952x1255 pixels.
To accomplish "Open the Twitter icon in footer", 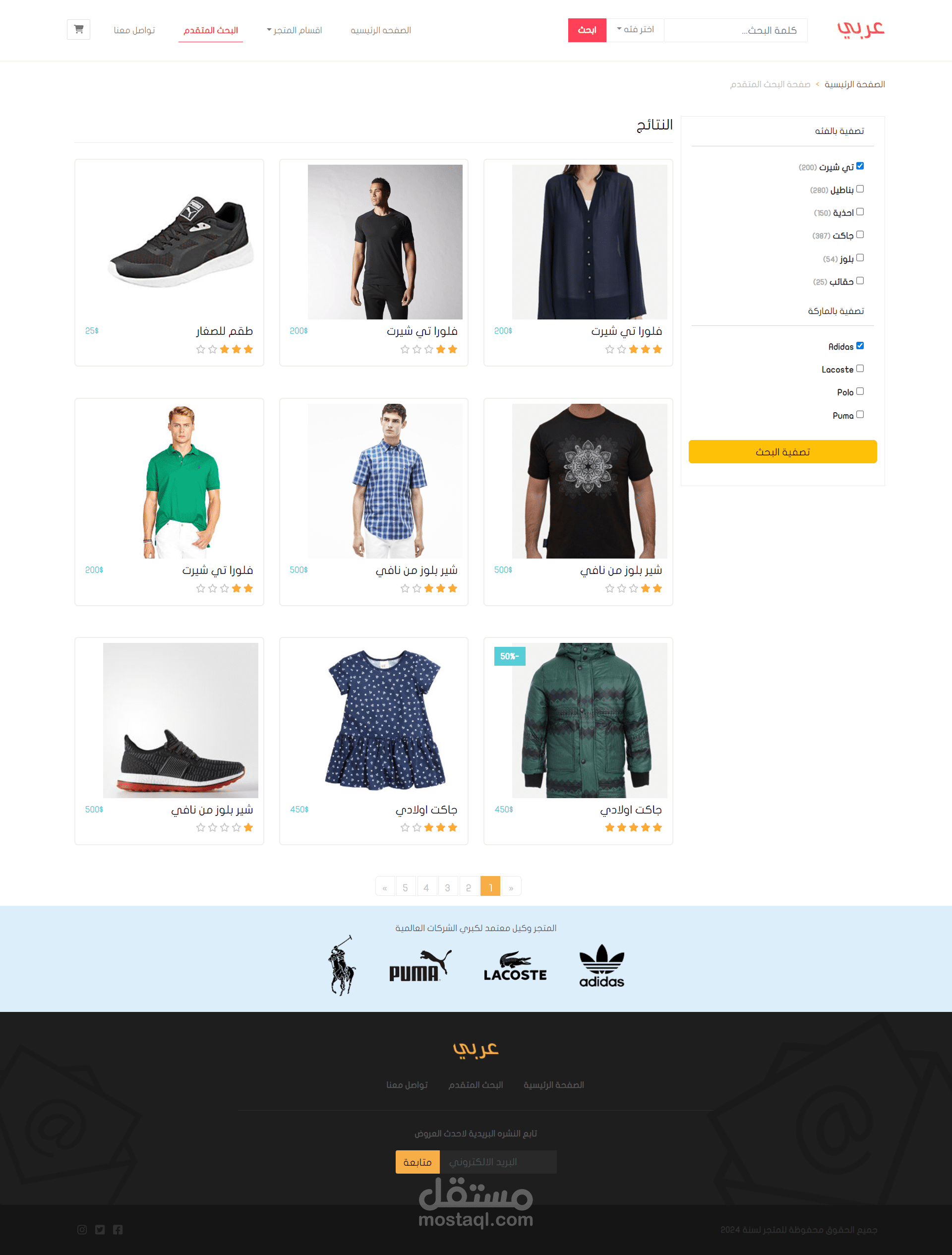I will [x=100, y=1230].
